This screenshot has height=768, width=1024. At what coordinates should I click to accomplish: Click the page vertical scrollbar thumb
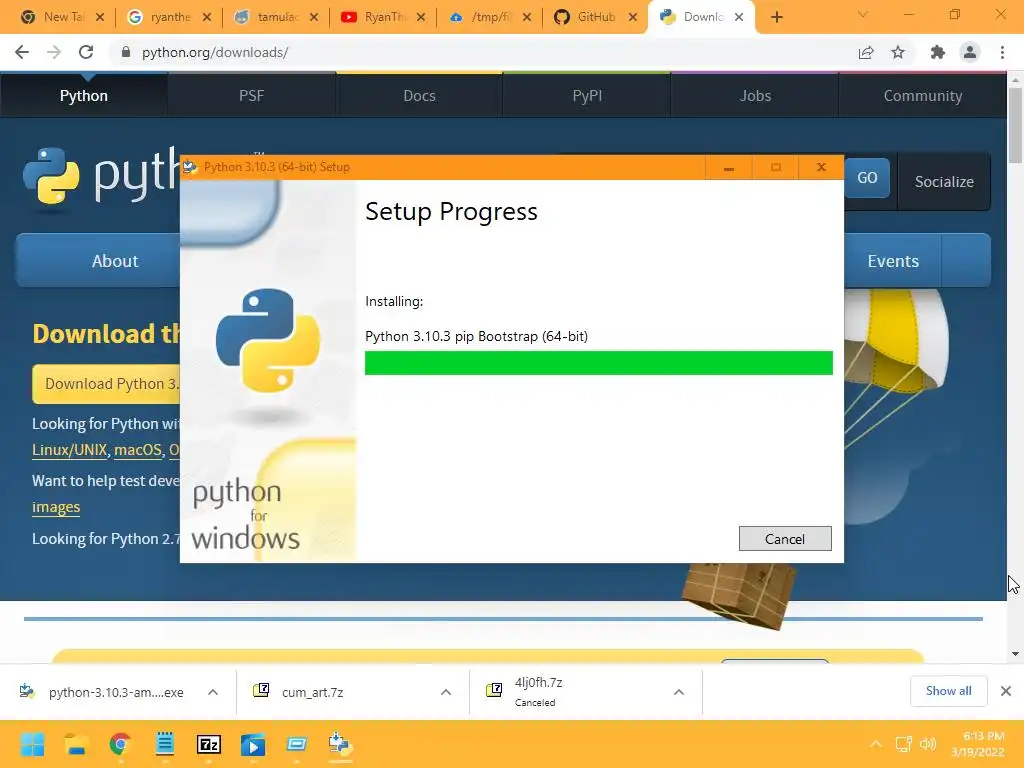point(1015,125)
